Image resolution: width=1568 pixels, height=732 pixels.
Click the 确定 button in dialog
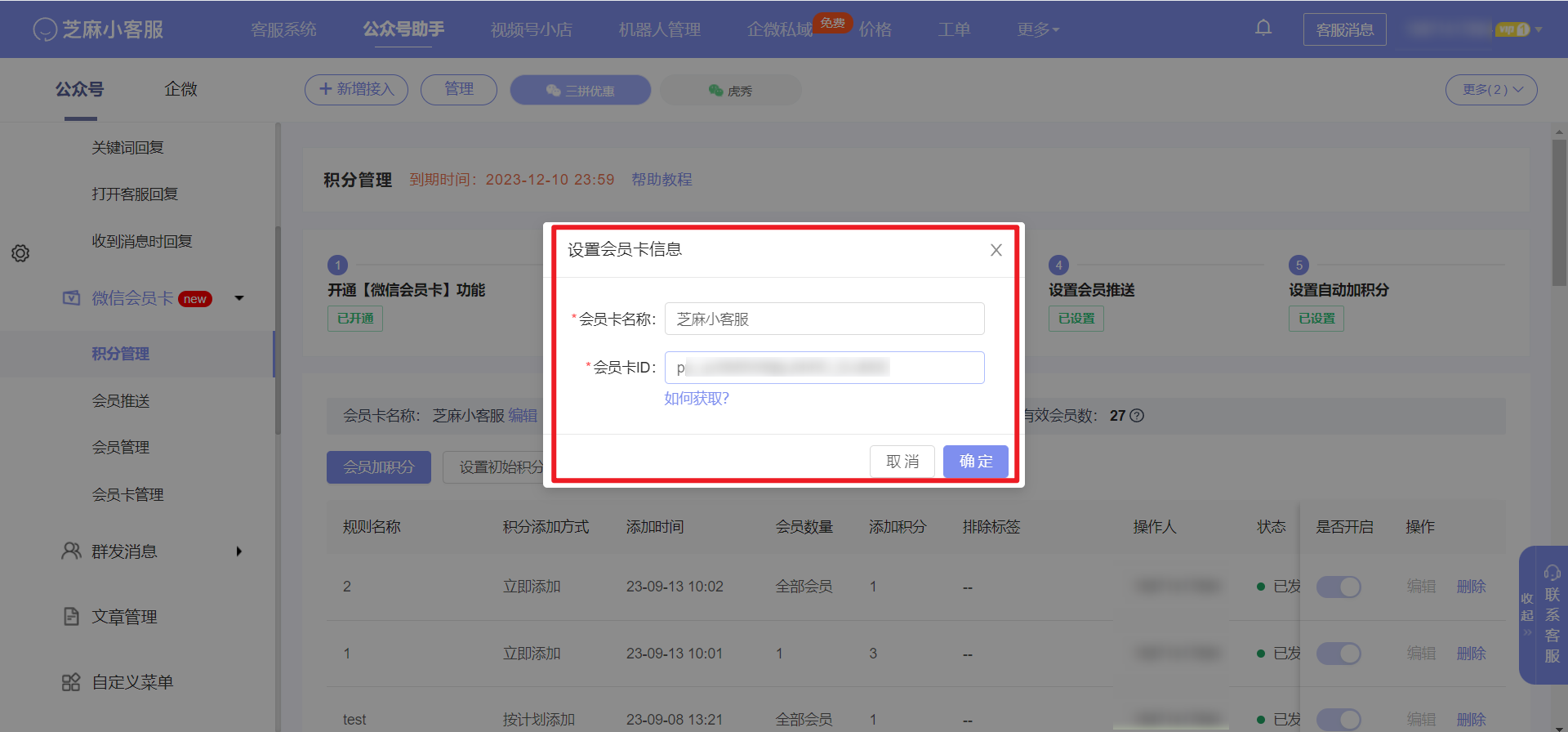976,462
